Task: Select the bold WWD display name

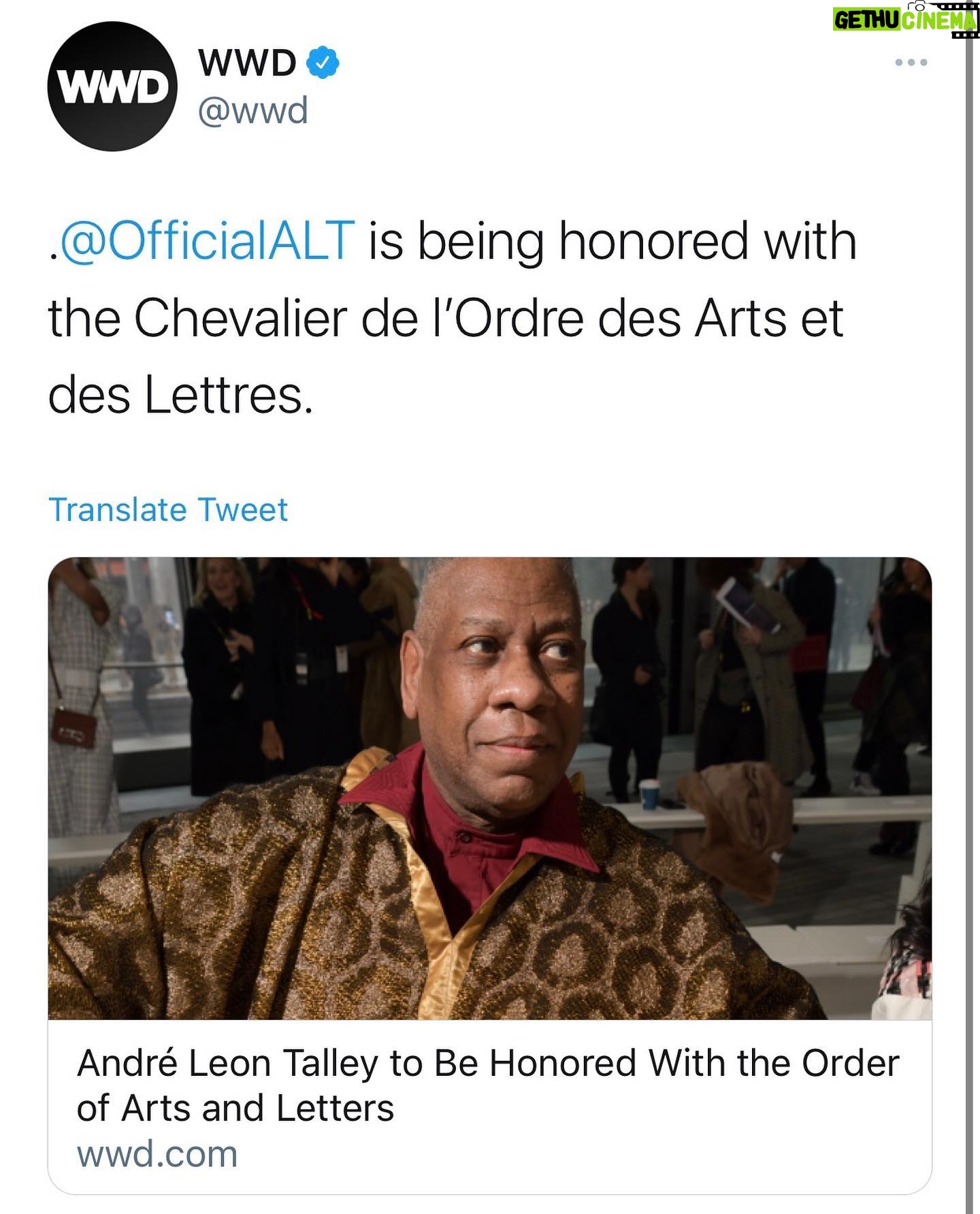Action: click(247, 63)
